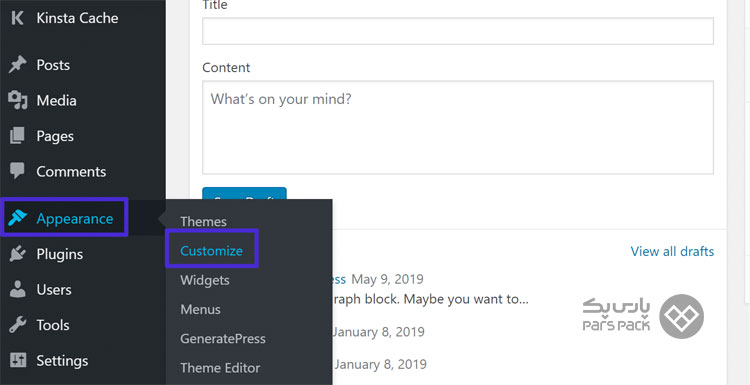Select Menus in the Appearance submenu

pyautogui.click(x=200, y=309)
